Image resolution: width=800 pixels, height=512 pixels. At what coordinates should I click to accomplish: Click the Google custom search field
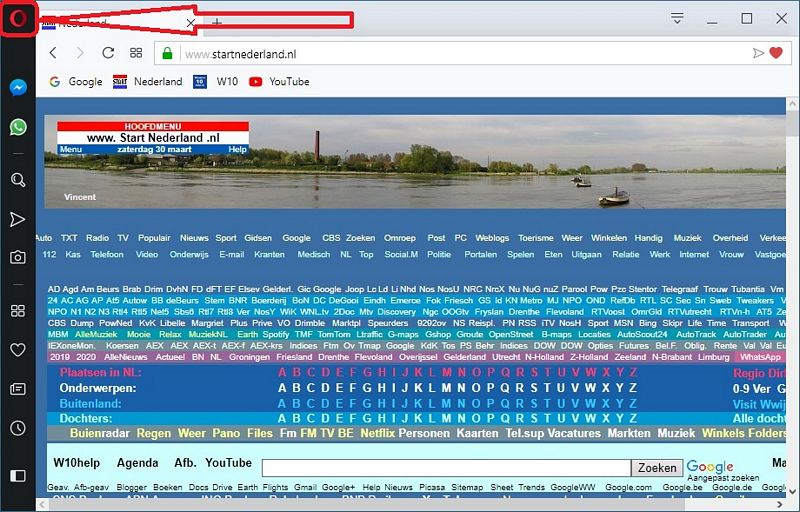click(x=446, y=468)
